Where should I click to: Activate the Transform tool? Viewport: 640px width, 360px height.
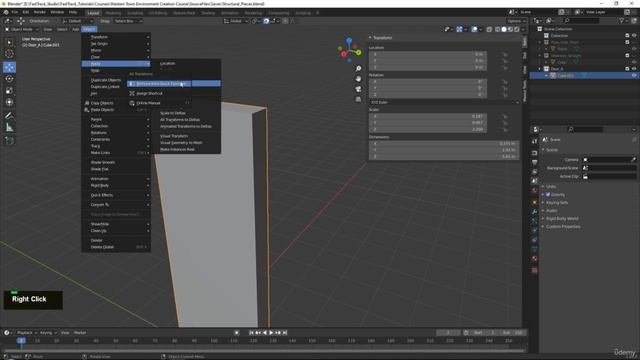tap(9, 102)
